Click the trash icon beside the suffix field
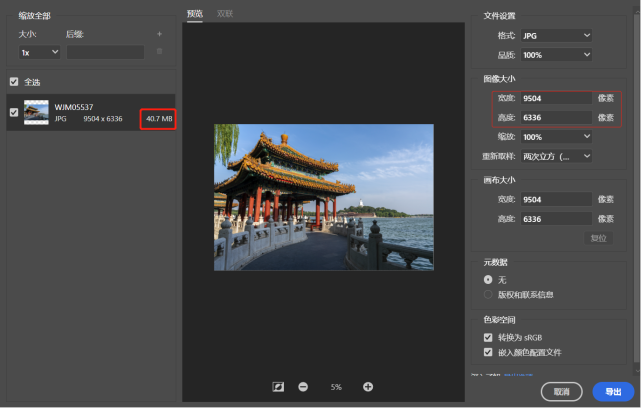The image size is (641, 408). (159, 52)
